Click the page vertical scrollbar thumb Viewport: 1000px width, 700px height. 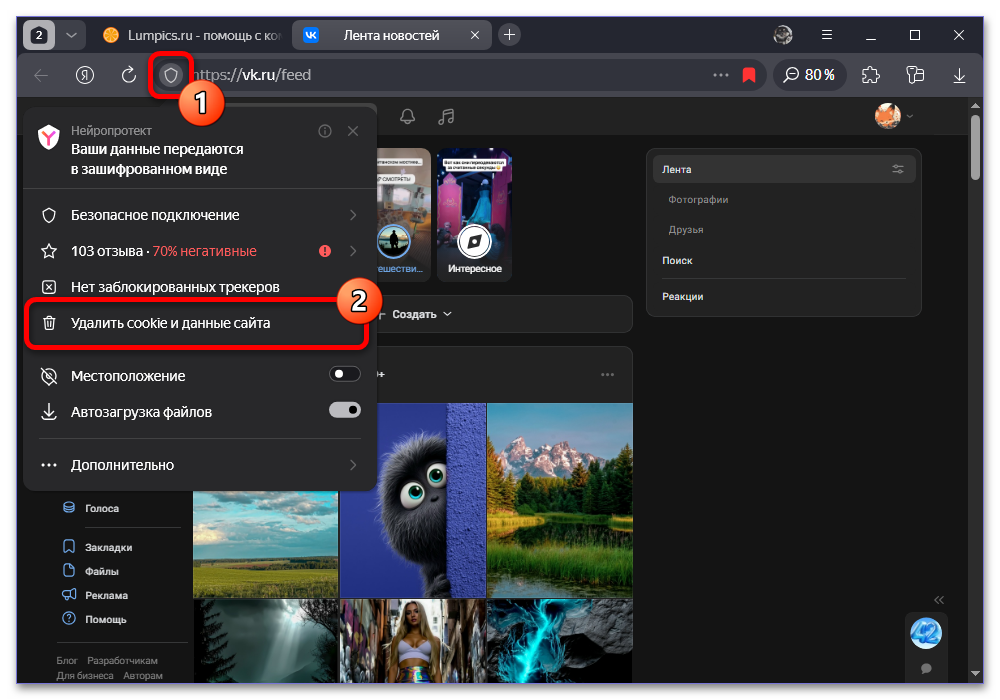pos(975,147)
